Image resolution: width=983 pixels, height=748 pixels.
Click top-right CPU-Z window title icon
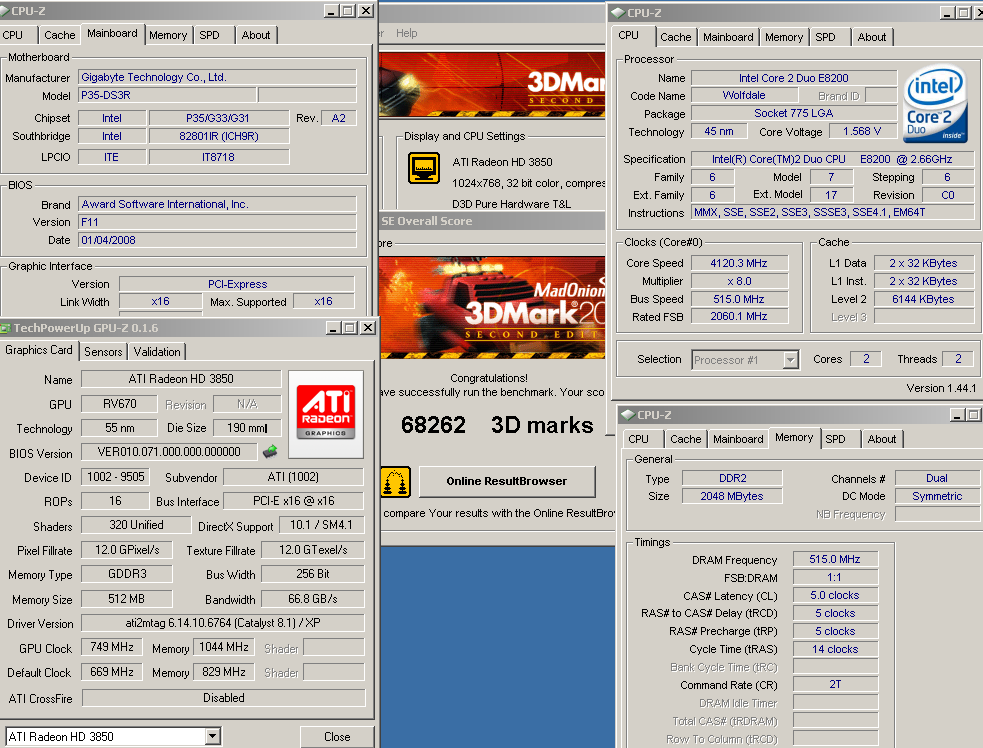click(x=618, y=13)
